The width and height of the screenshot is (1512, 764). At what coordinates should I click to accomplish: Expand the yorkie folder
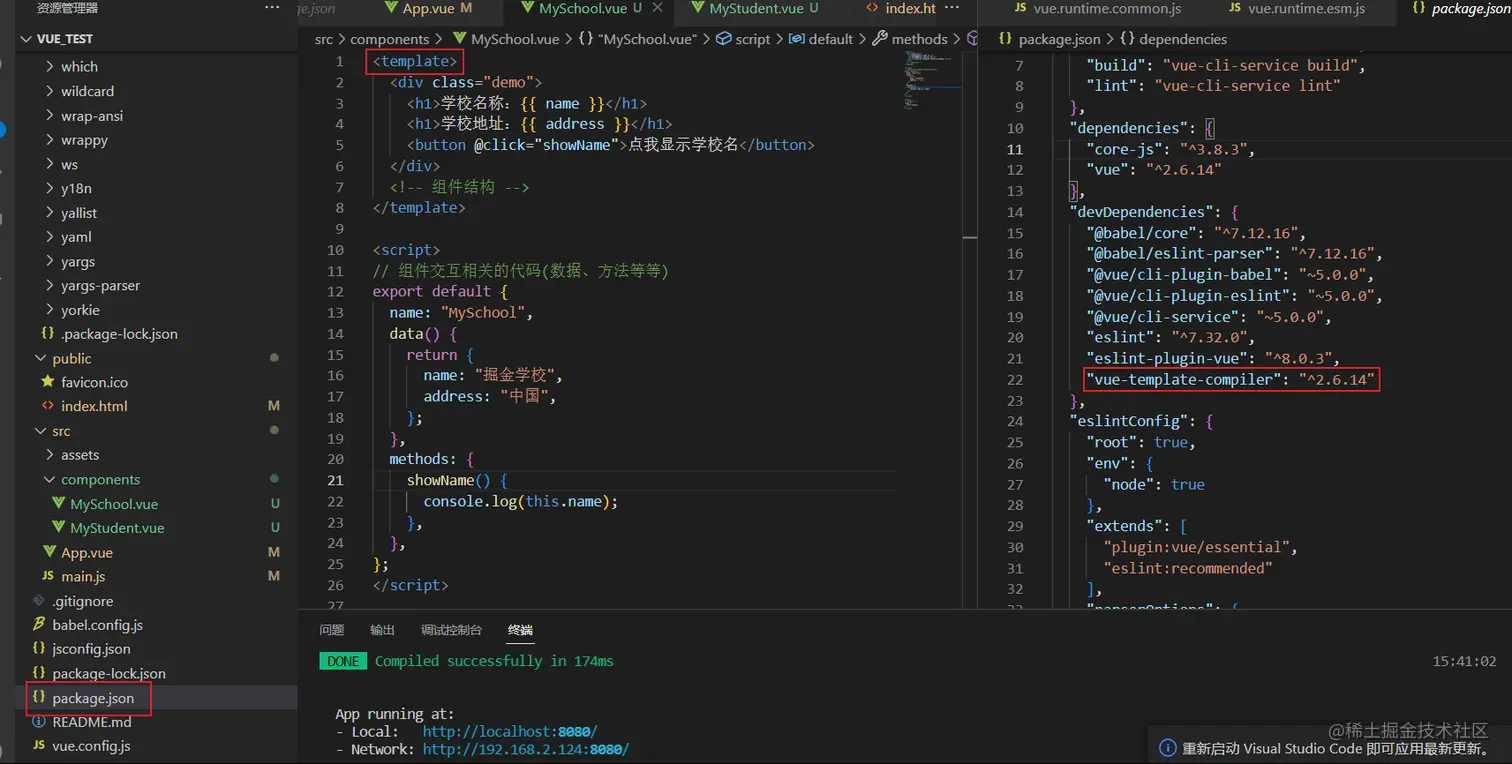[50, 310]
